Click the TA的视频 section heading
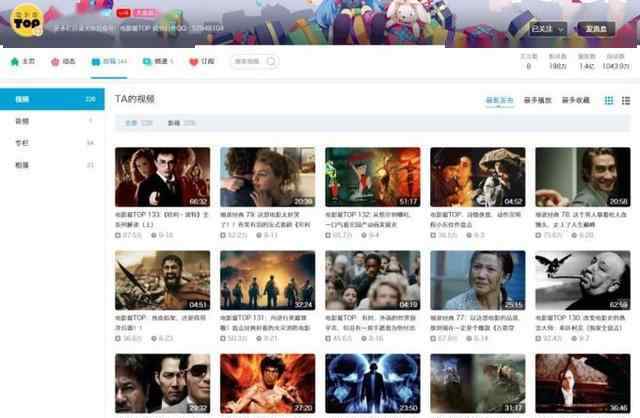 [135, 99]
